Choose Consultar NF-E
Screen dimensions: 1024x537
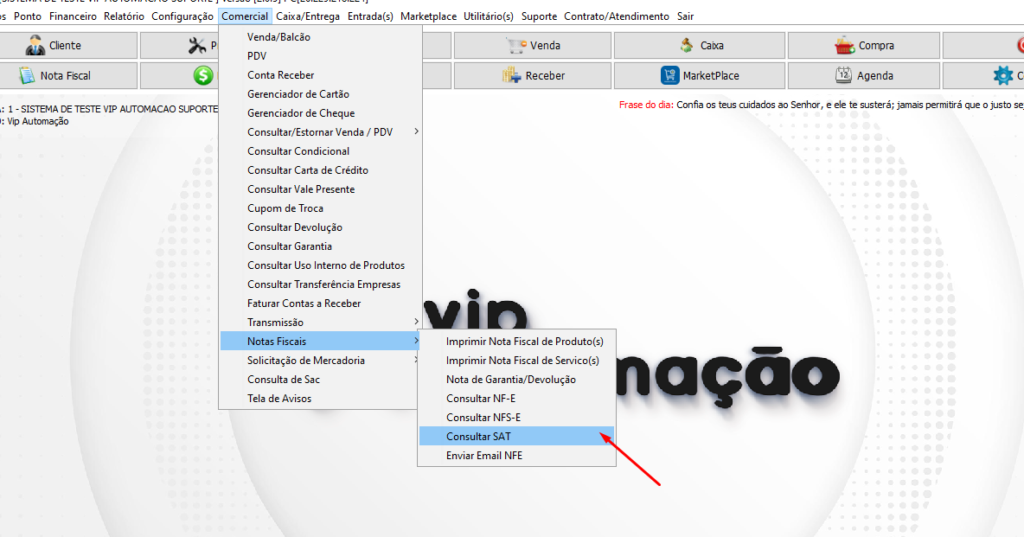point(517,398)
